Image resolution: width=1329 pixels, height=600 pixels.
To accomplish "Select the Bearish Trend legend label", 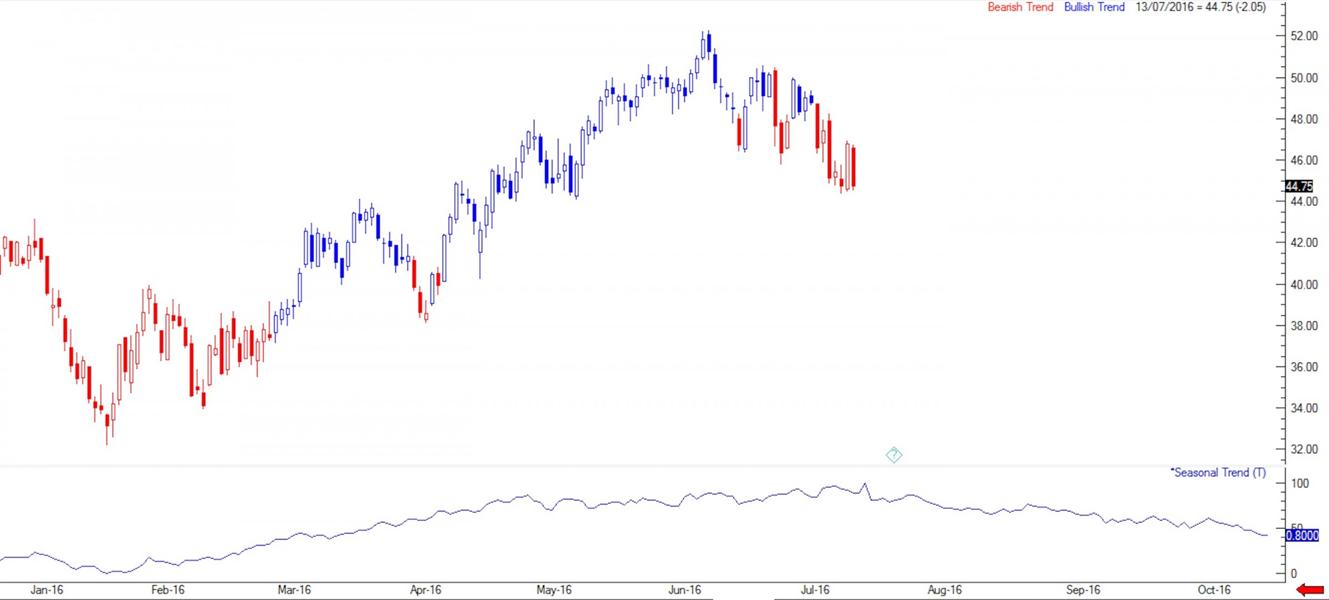I will [x=1020, y=7].
